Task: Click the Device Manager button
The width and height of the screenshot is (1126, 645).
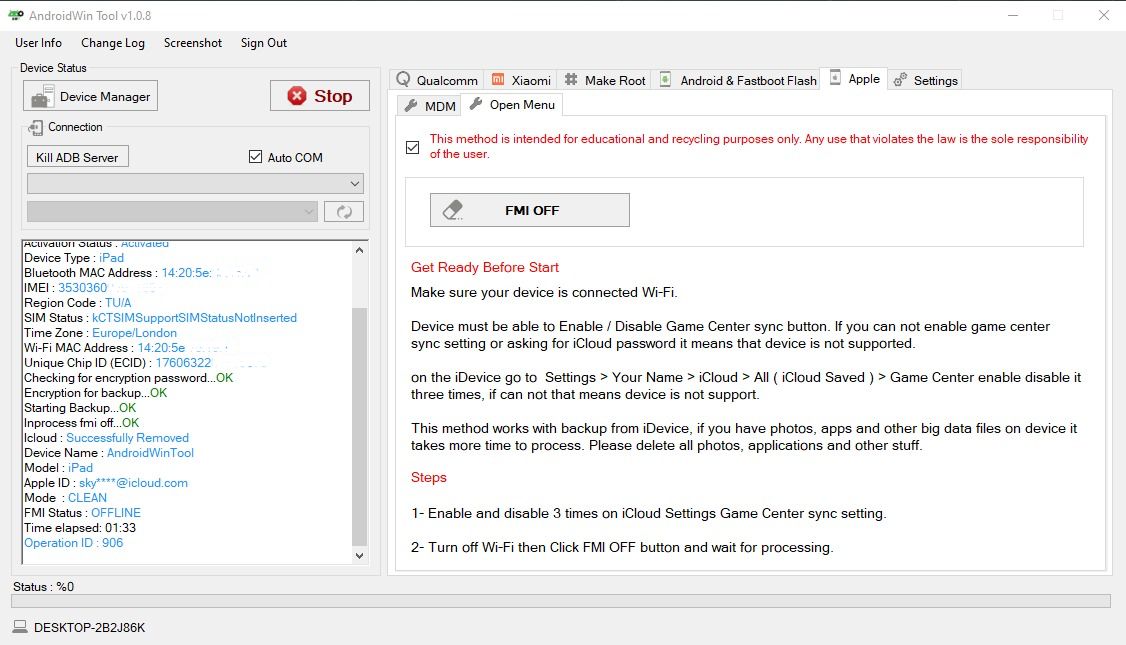Action: tap(90, 96)
